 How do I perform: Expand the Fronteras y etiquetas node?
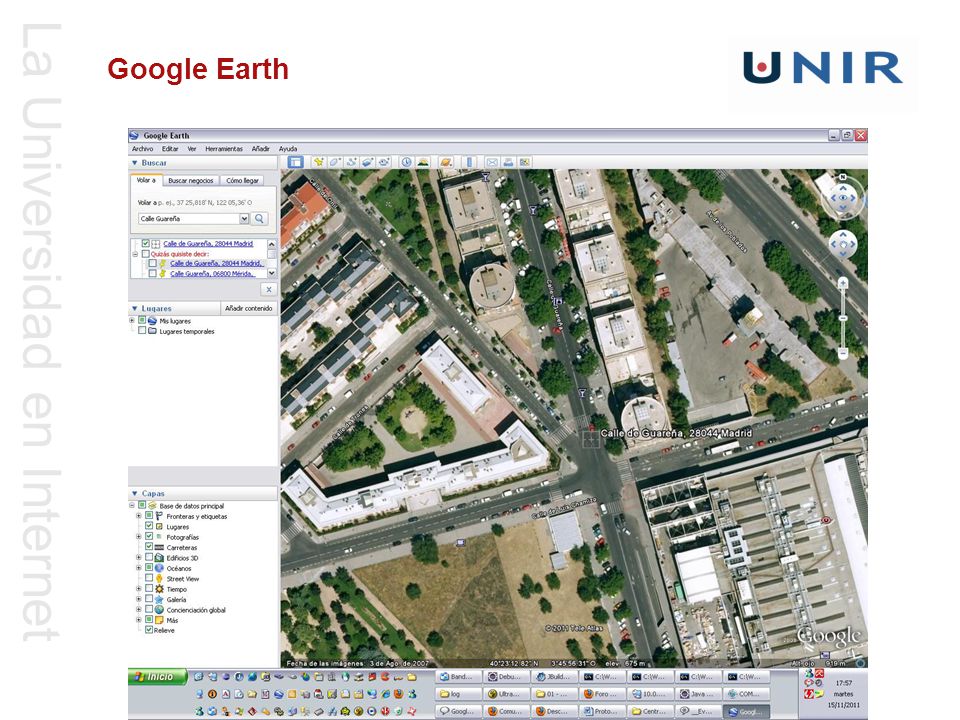[139, 516]
